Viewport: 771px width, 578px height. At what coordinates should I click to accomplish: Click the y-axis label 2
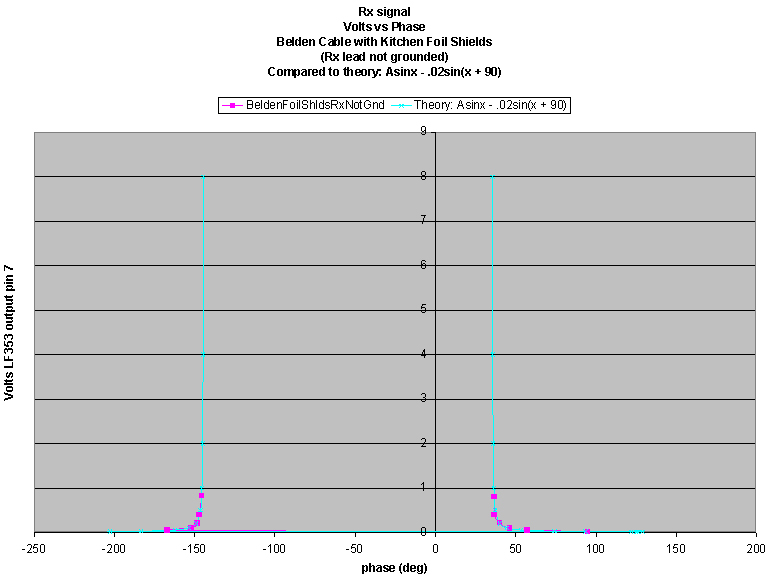pos(423,443)
